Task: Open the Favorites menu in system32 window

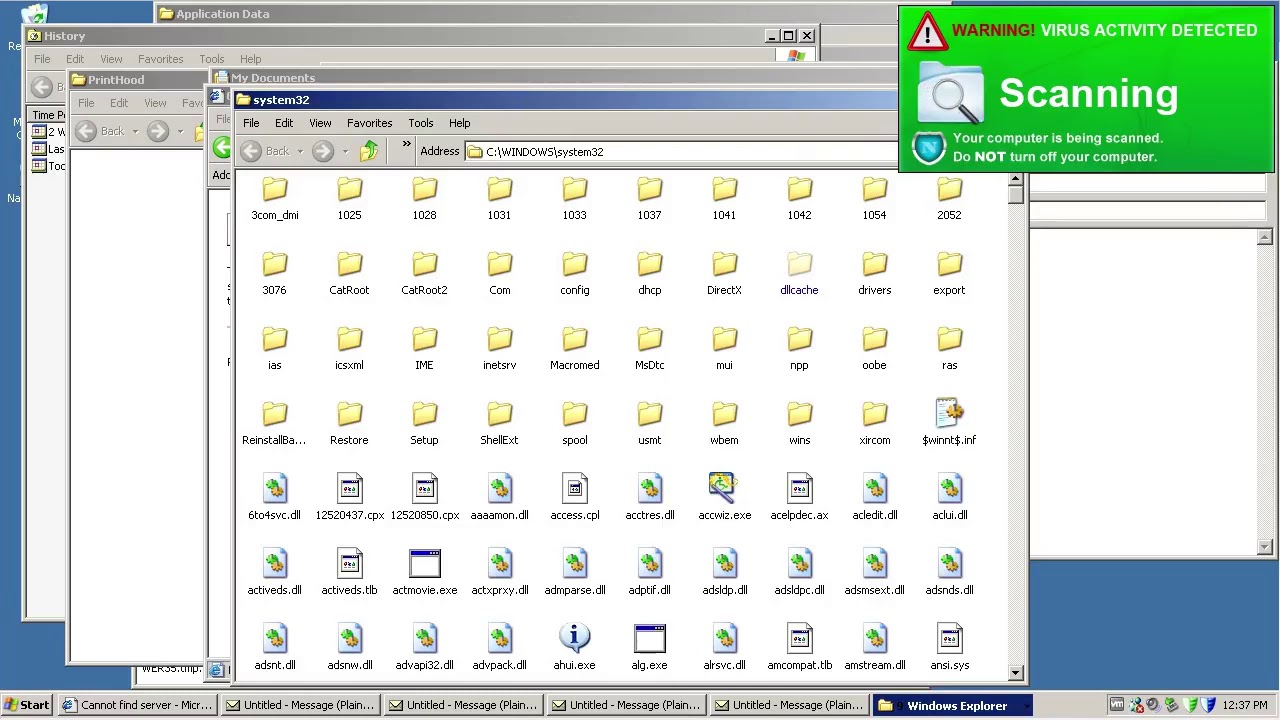Action: pos(369,123)
